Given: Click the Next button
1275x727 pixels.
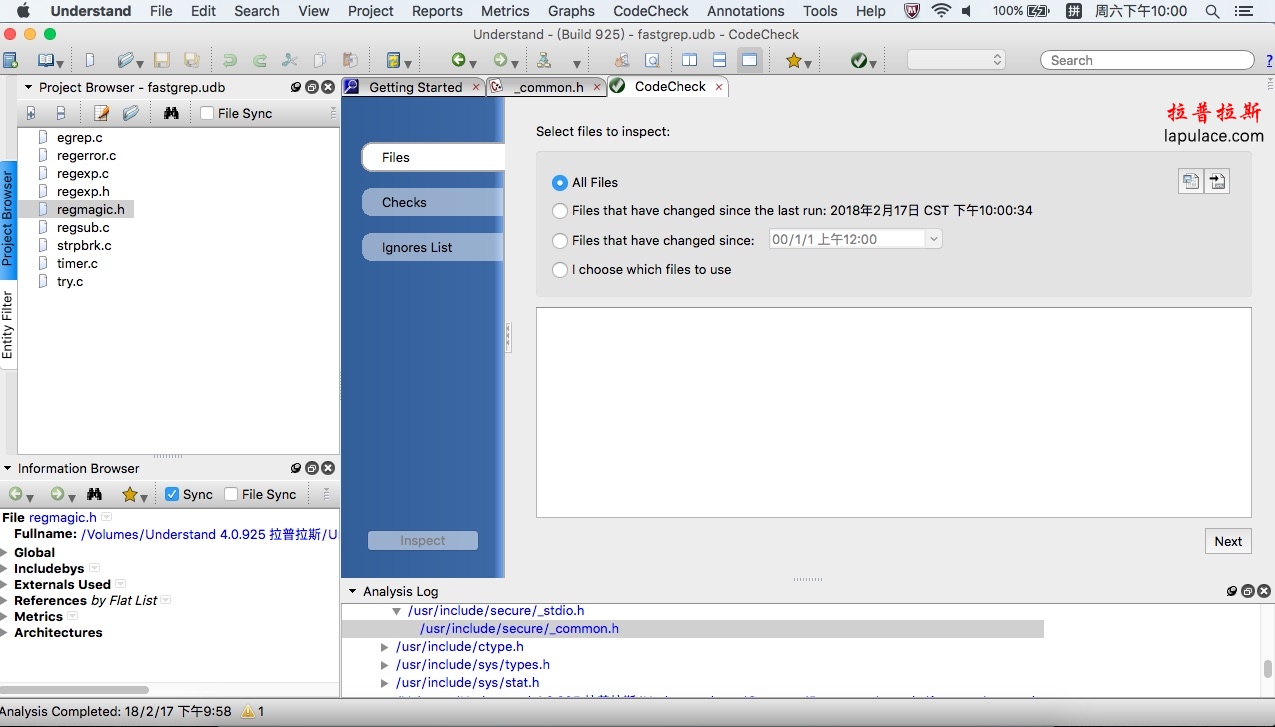Looking at the screenshot, I should 1228,541.
